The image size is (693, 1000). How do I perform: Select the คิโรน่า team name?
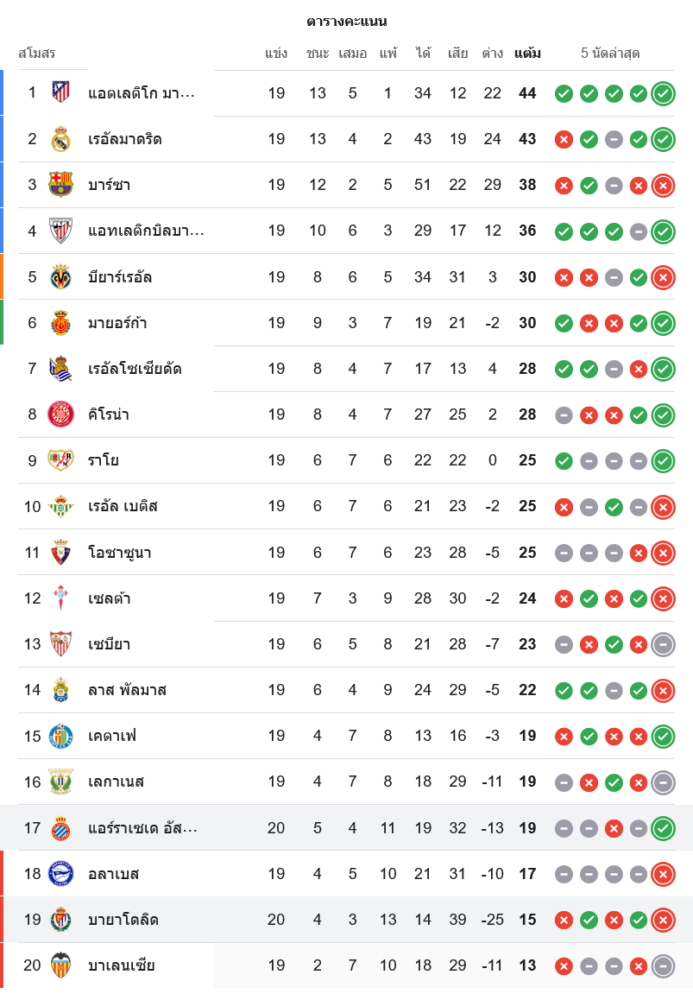click(x=108, y=414)
